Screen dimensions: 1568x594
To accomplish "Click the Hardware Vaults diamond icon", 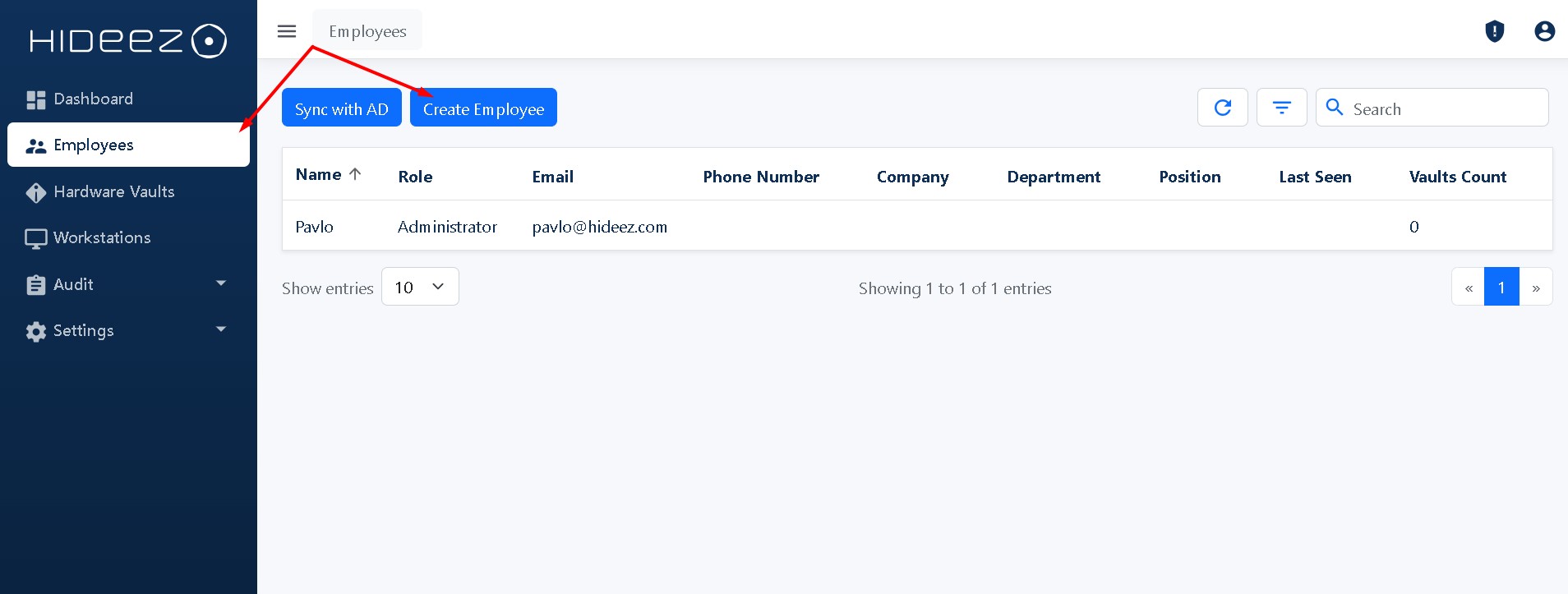I will (35, 192).
